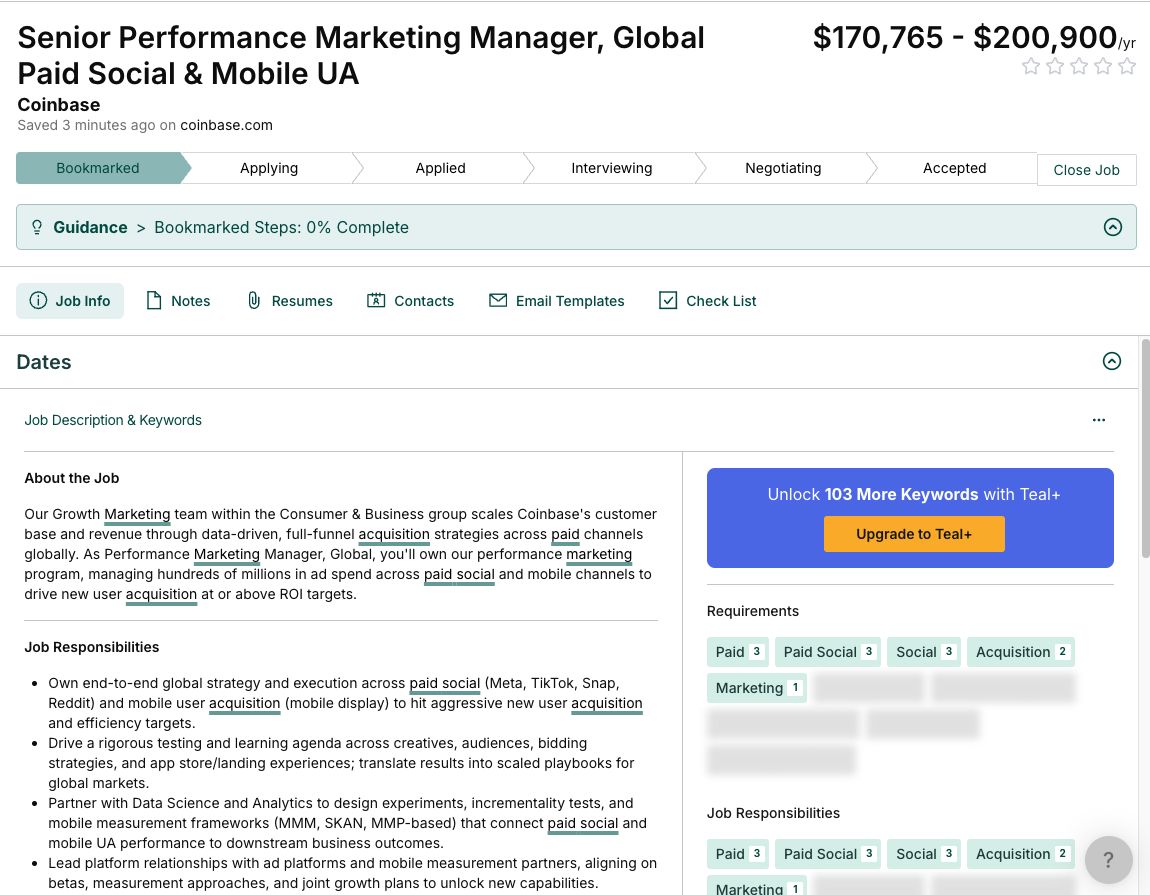Click the job title heading

pos(361,56)
